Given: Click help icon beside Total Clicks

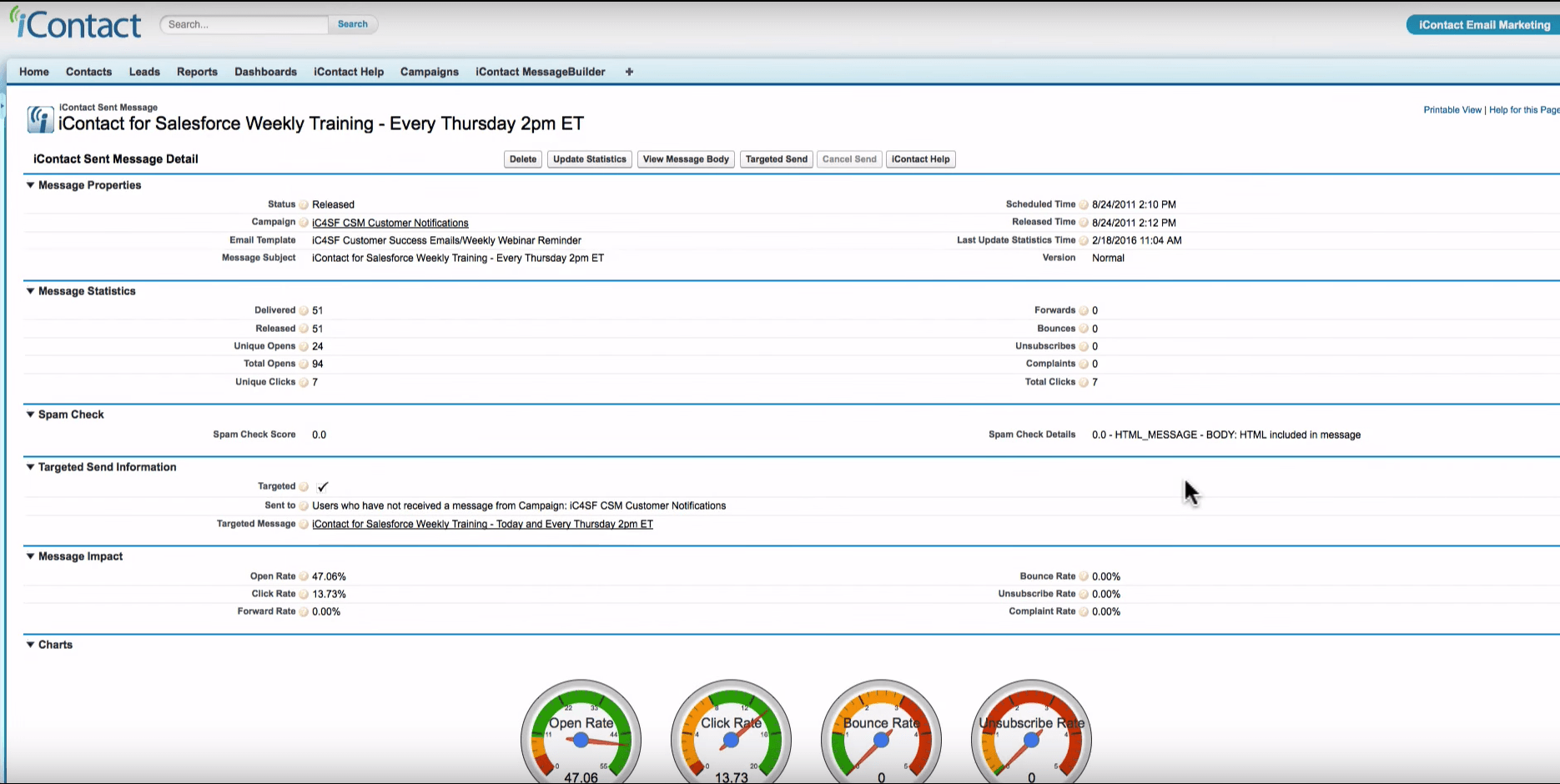Looking at the screenshot, I should point(1084,383).
